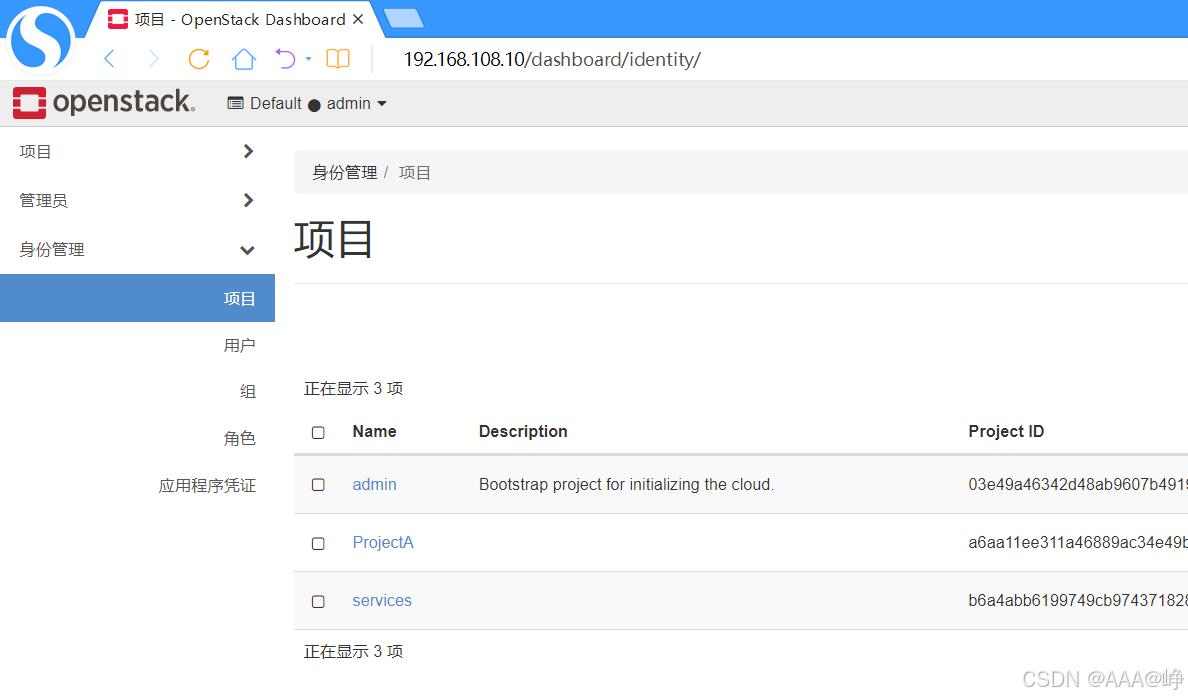Click the ProjectA project ID value
Viewport: 1188px width, 699px height.
1077,543
